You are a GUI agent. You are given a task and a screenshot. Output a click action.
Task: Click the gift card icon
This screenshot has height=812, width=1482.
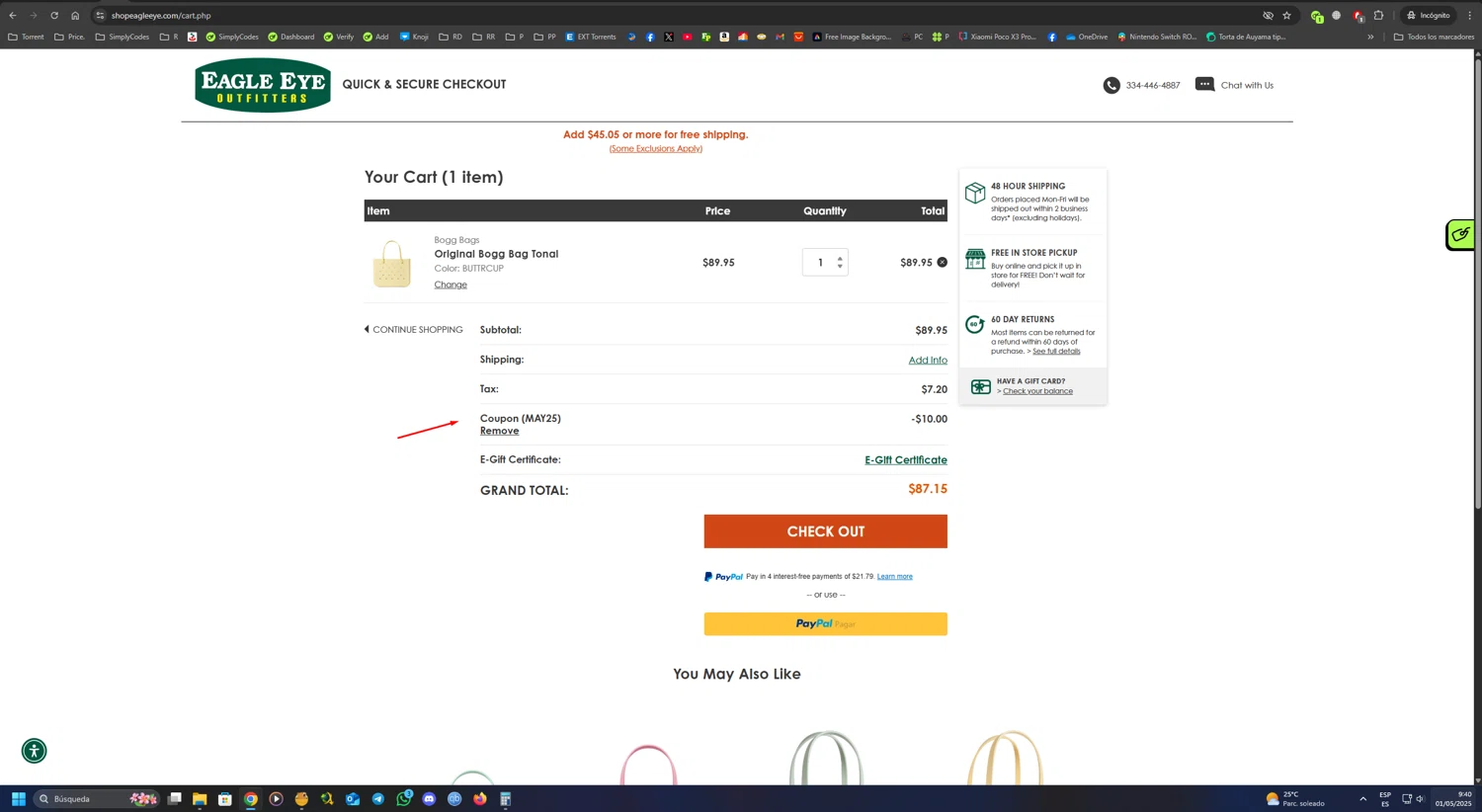click(980, 386)
